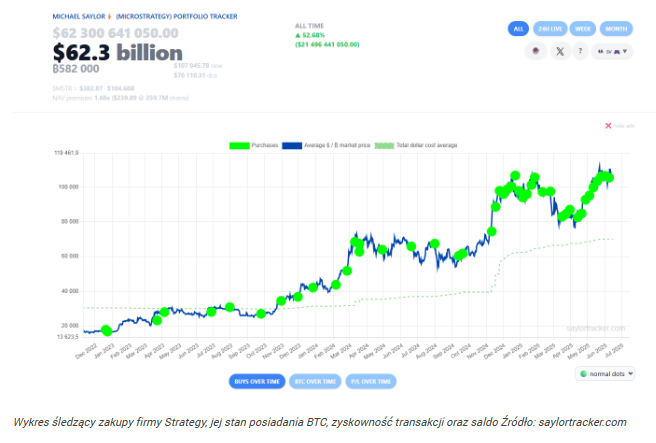Click the question mark help icon
Viewport: 656px width, 443px height.
(x=580, y=51)
